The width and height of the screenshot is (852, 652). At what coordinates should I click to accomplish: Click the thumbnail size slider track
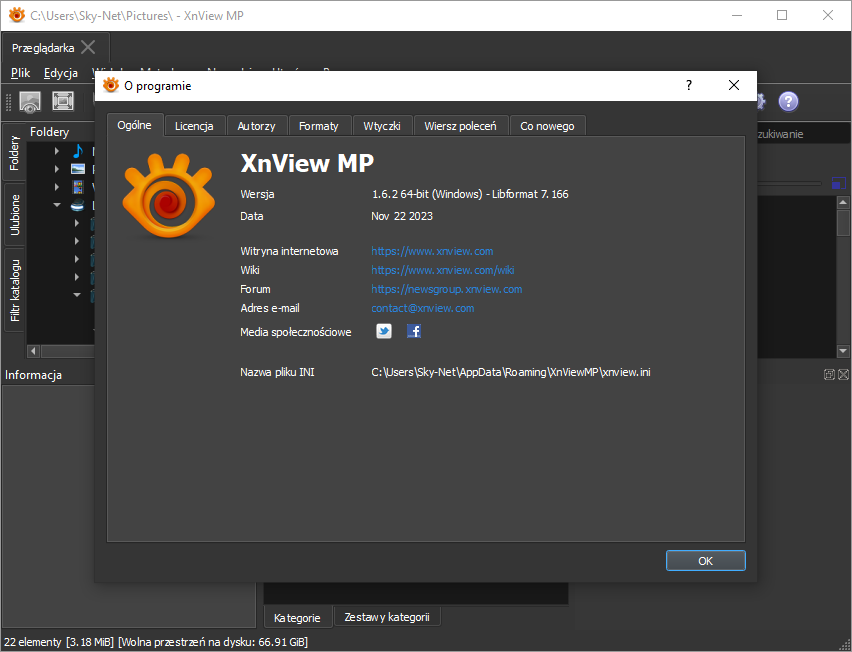click(789, 184)
